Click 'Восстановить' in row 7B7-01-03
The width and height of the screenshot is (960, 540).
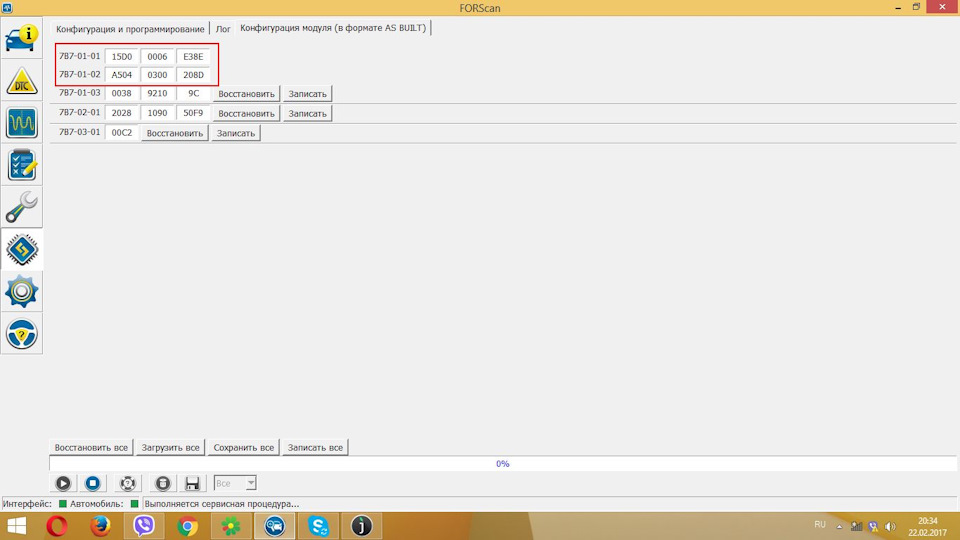pyautogui.click(x=246, y=94)
